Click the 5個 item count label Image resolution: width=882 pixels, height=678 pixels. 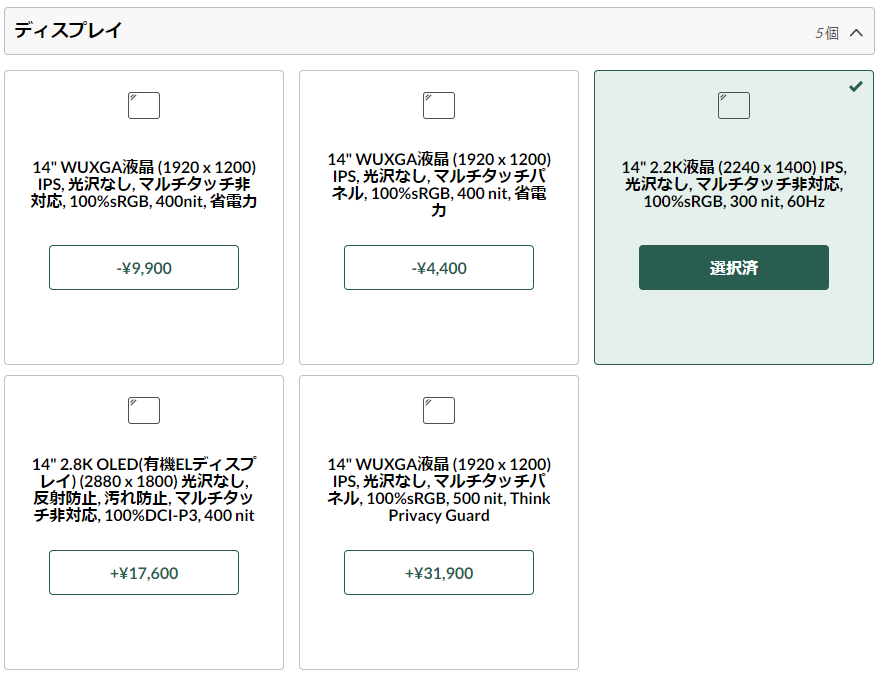click(827, 33)
